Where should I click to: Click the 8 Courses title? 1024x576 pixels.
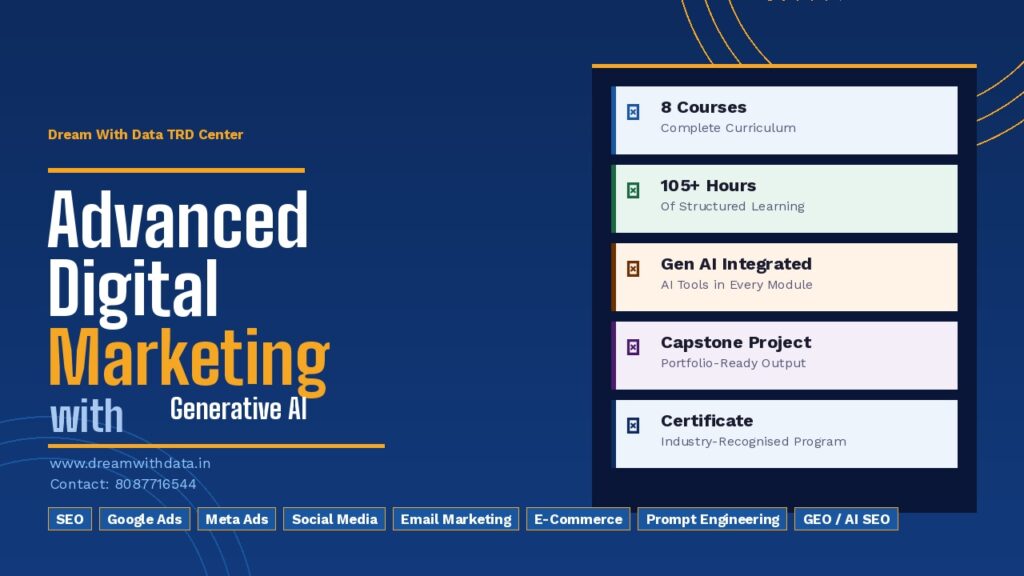point(703,107)
